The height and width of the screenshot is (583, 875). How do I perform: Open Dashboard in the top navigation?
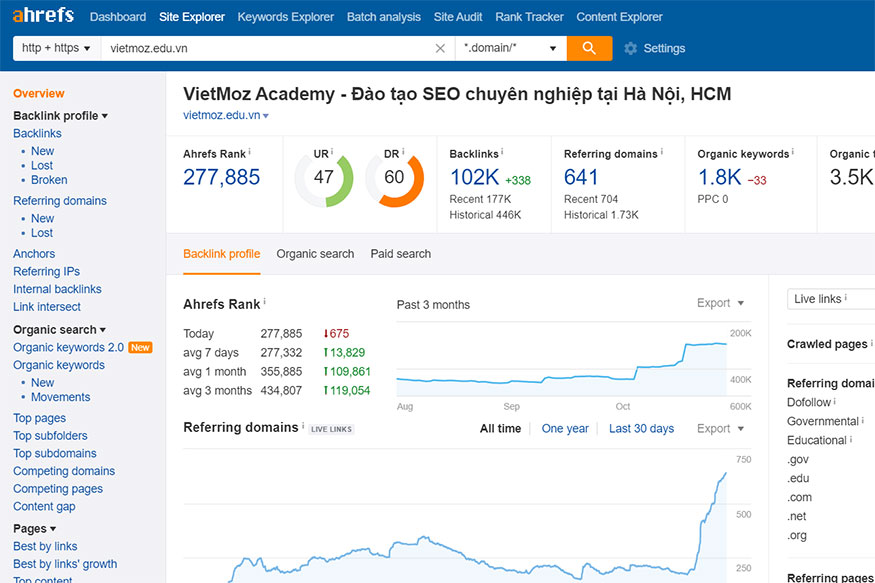click(118, 17)
